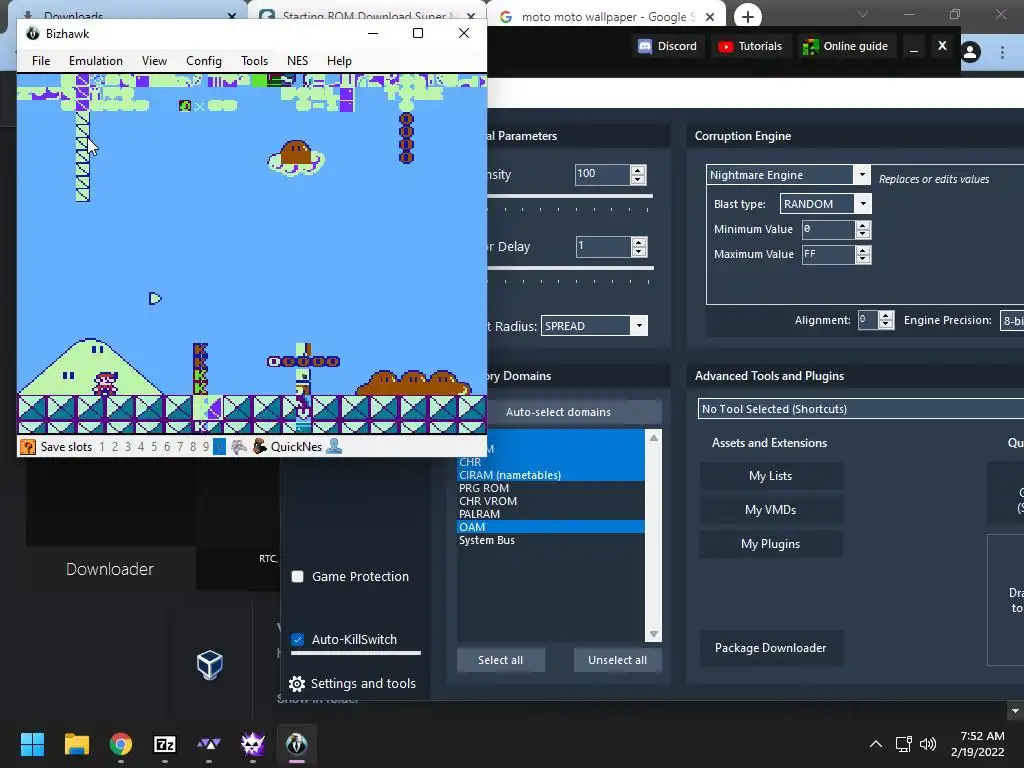The width and height of the screenshot is (1024, 768).
Task: Open the Blast Radius SPREAD dropdown
Action: [x=639, y=325]
